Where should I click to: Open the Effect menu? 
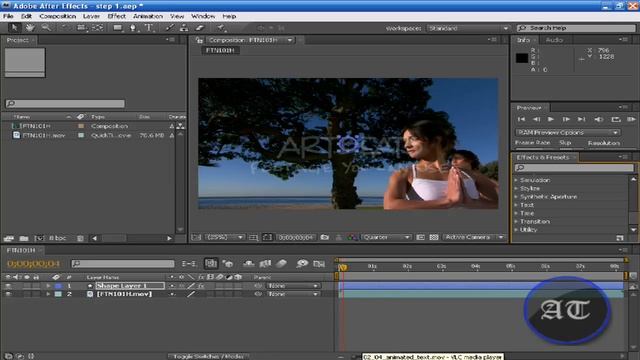point(117,16)
